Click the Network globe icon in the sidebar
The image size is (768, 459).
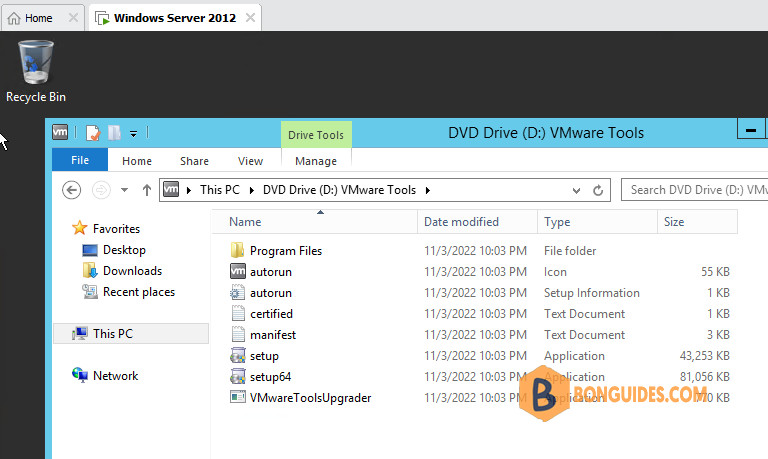tap(80, 375)
